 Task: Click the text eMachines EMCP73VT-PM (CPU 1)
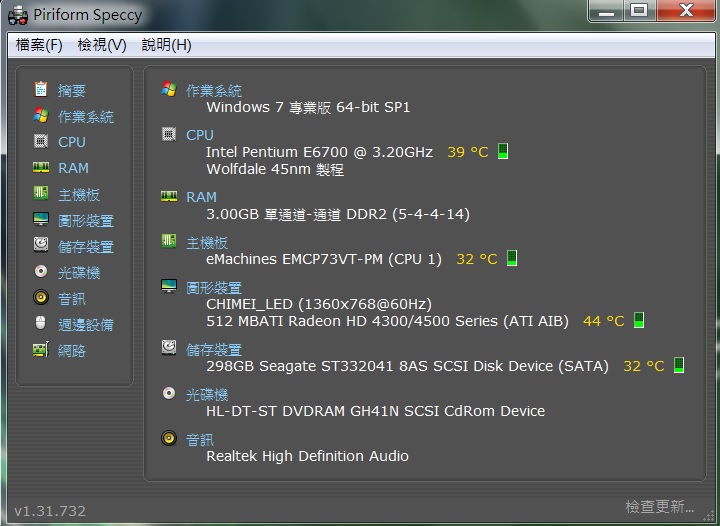click(x=324, y=259)
